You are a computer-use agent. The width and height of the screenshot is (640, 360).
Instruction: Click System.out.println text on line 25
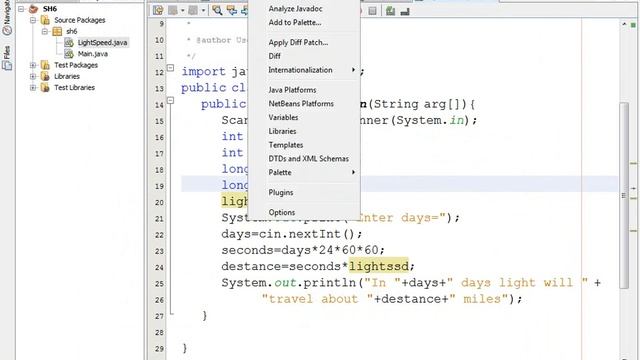click(292, 283)
